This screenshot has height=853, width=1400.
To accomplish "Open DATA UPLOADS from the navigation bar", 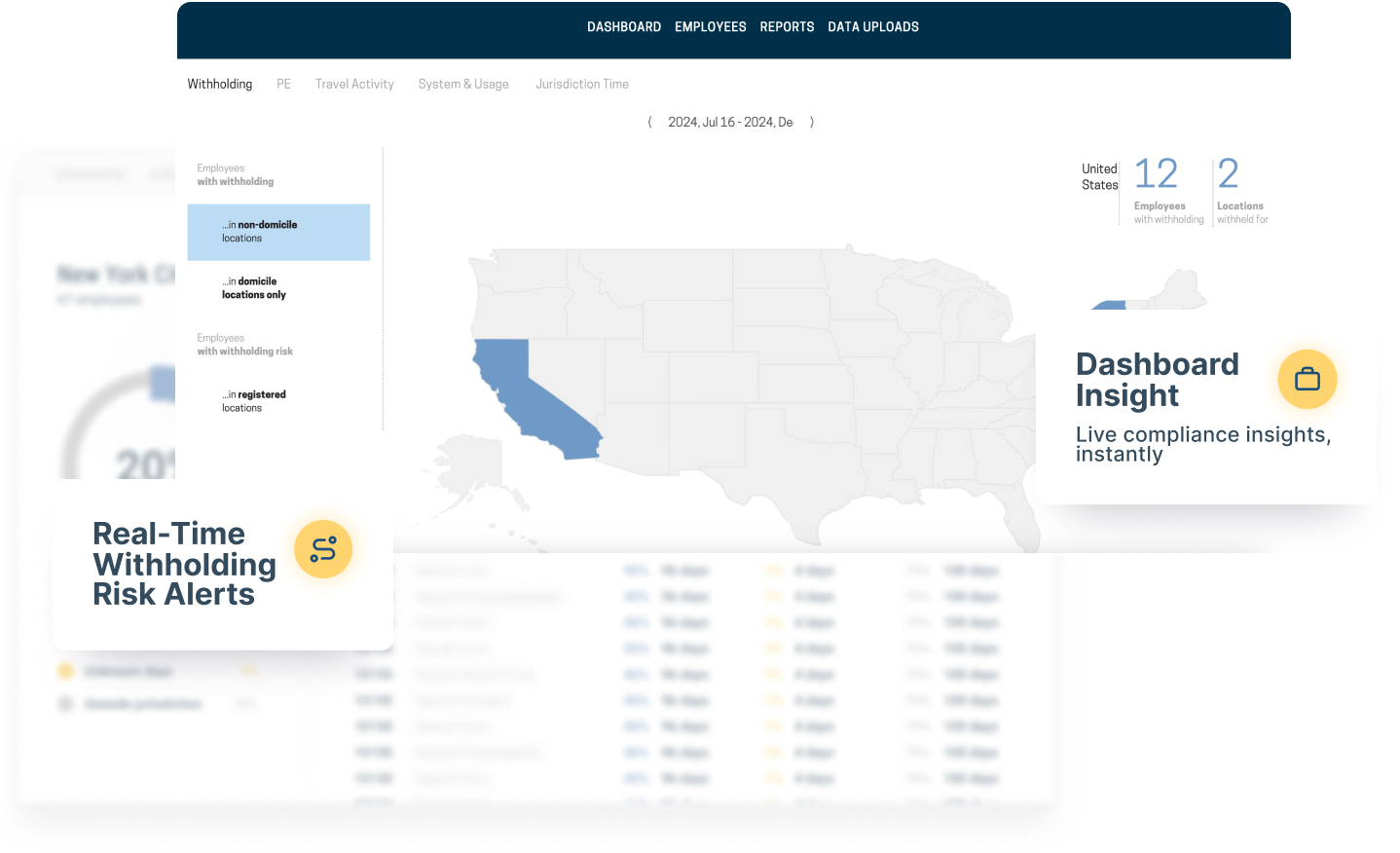I will 873,26.
